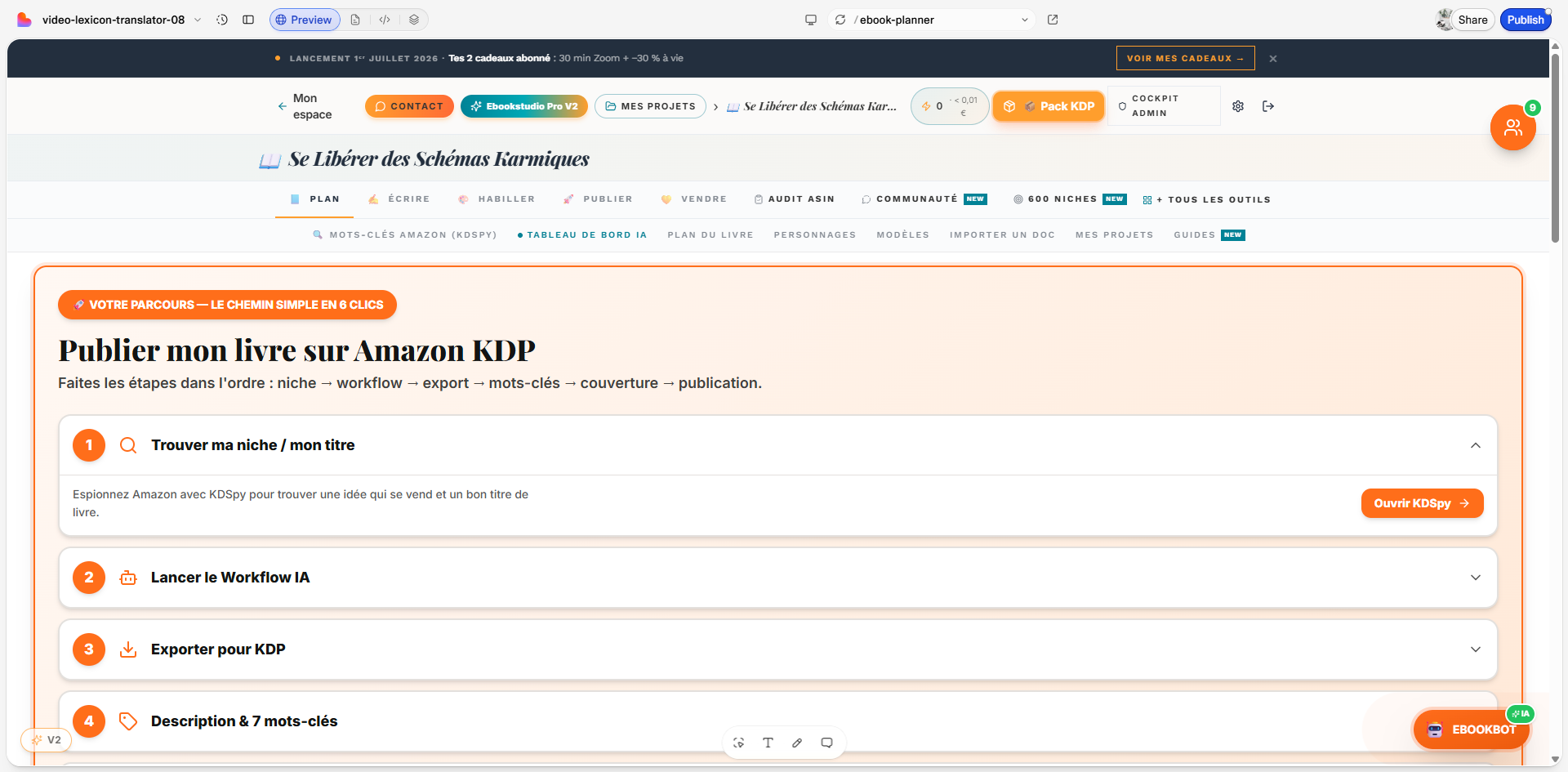Open the document view icon in the toolbar
Image resolution: width=1568 pixels, height=772 pixels.
coord(355,20)
